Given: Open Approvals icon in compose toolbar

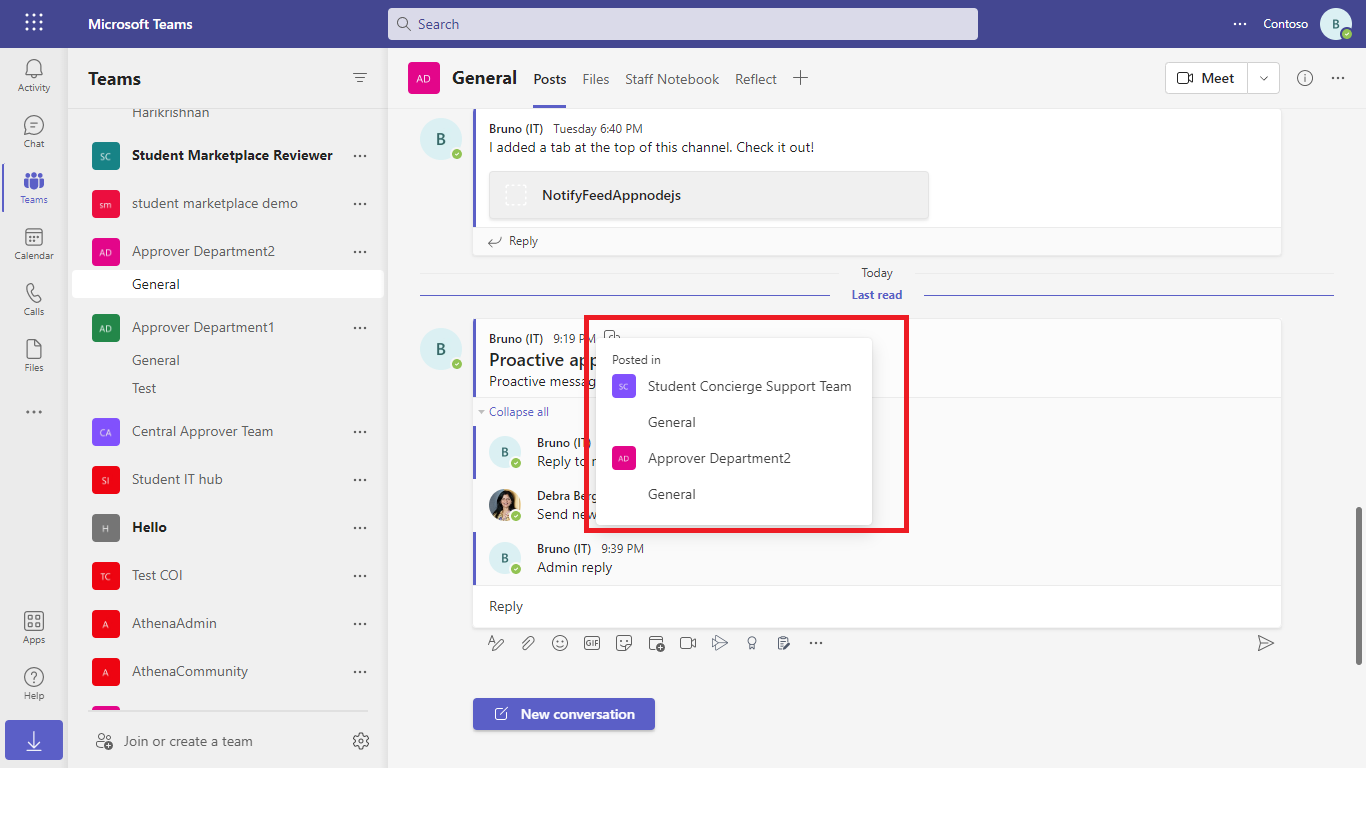Looking at the screenshot, I should [x=784, y=643].
